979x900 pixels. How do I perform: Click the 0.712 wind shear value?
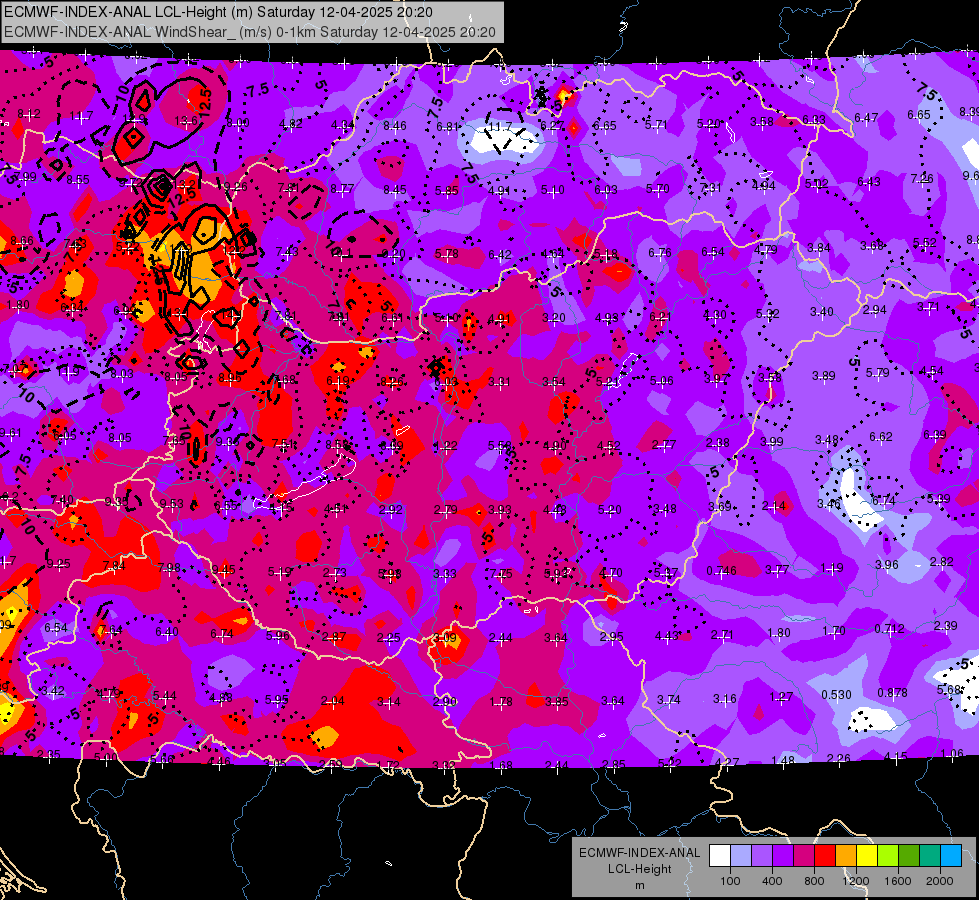click(x=889, y=628)
